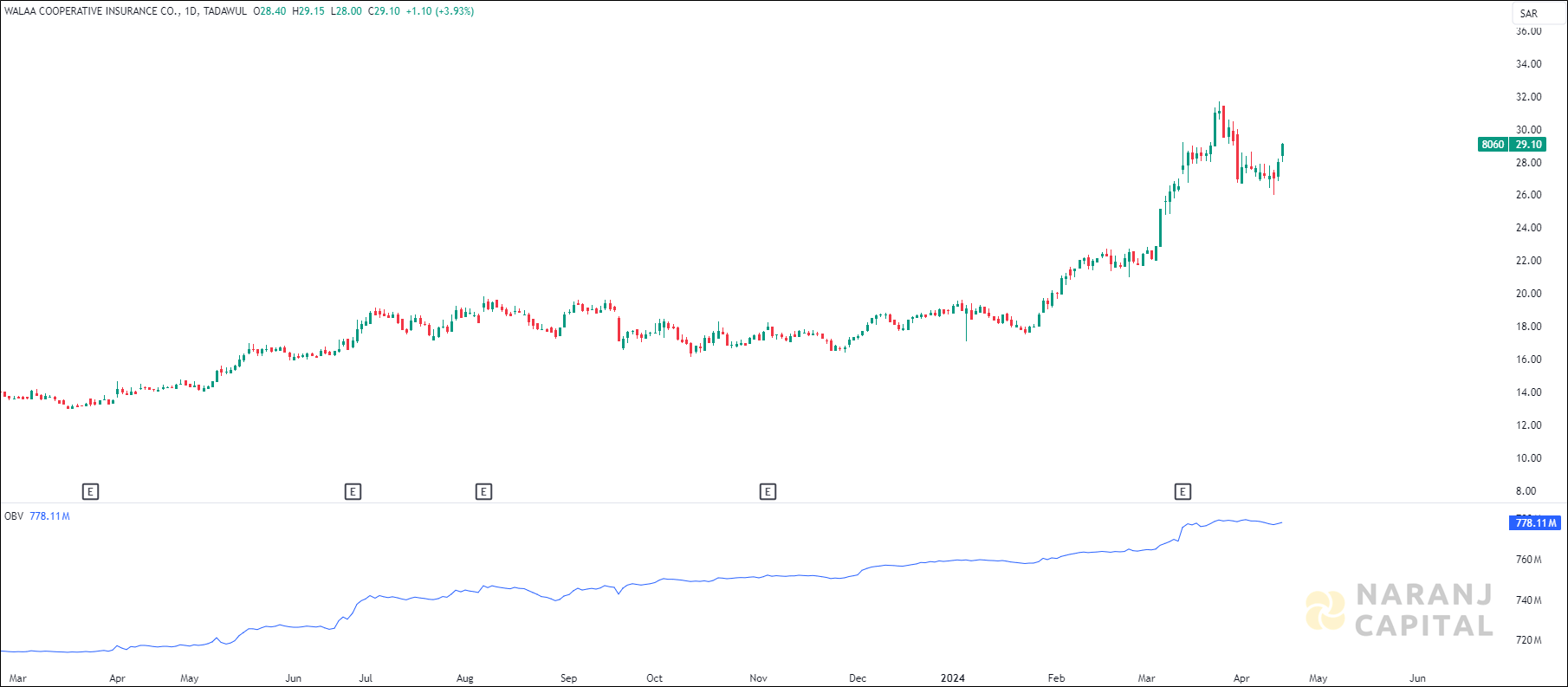Click the 12.00 price axis label
The height and width of the screenshot is (687, 1568).
1528,425
